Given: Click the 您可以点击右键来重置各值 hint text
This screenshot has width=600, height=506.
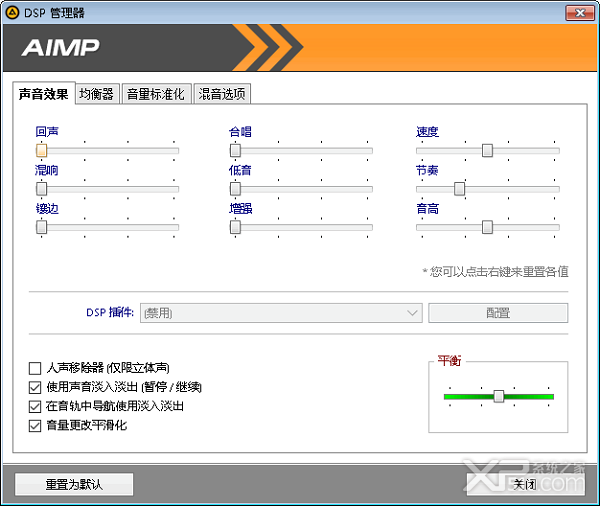Looking at the screenshot, I should click(495, 272).
